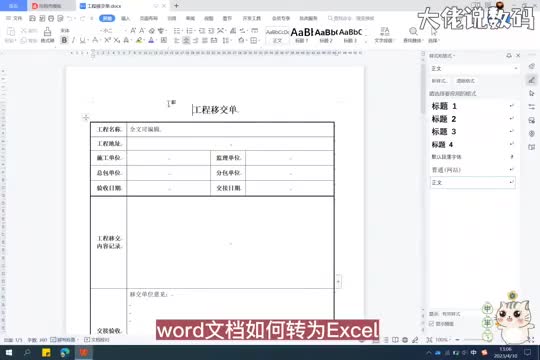Select 标题 4 in the styles panel

coord(472,145)
